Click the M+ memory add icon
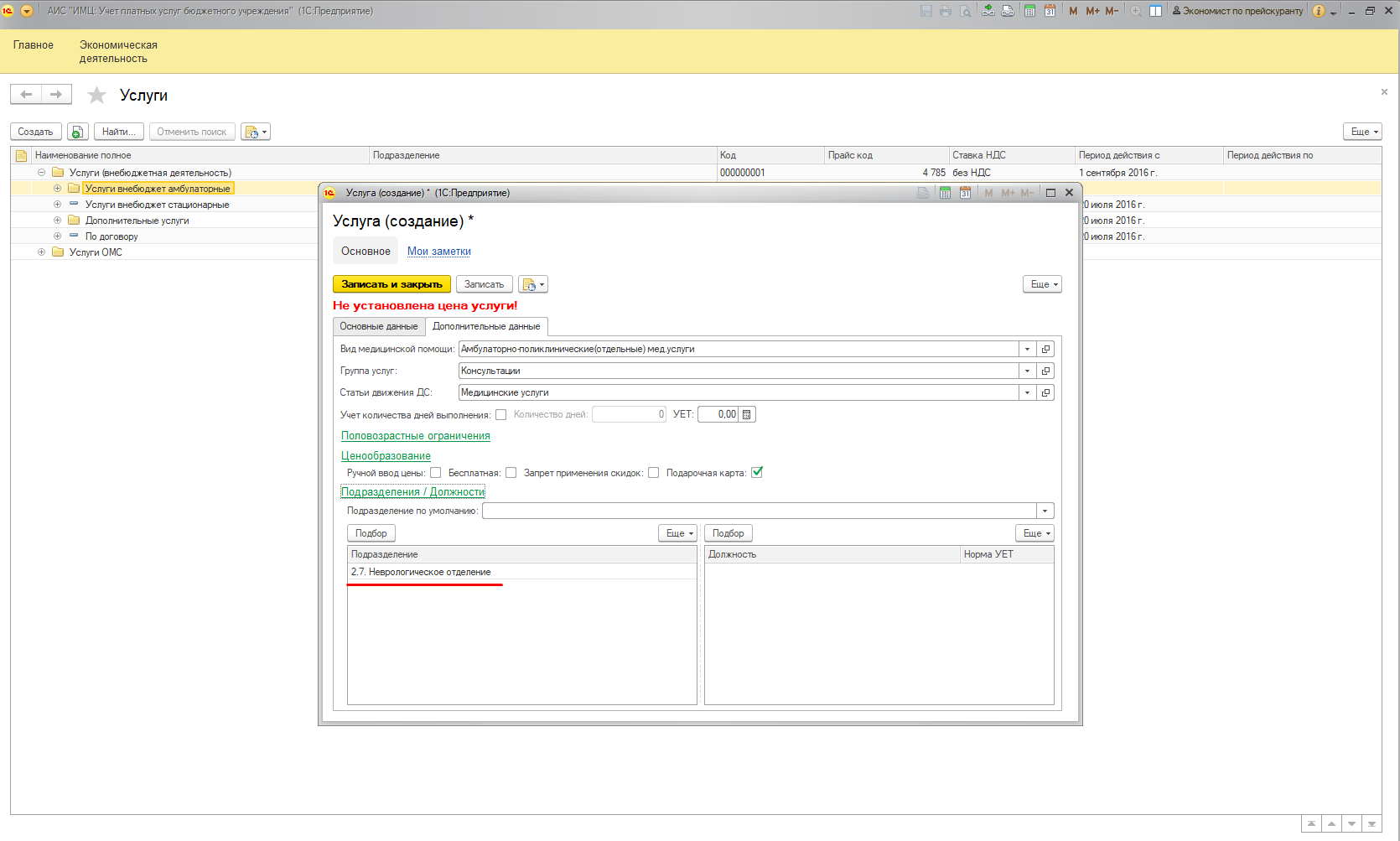The image size is (1400, 841). pyautogui.click(x=1092, y=11)
